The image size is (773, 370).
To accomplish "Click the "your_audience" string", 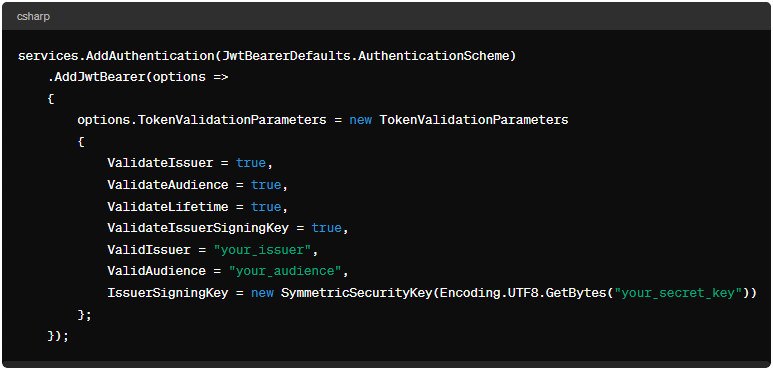I will [x=284, y=271].
